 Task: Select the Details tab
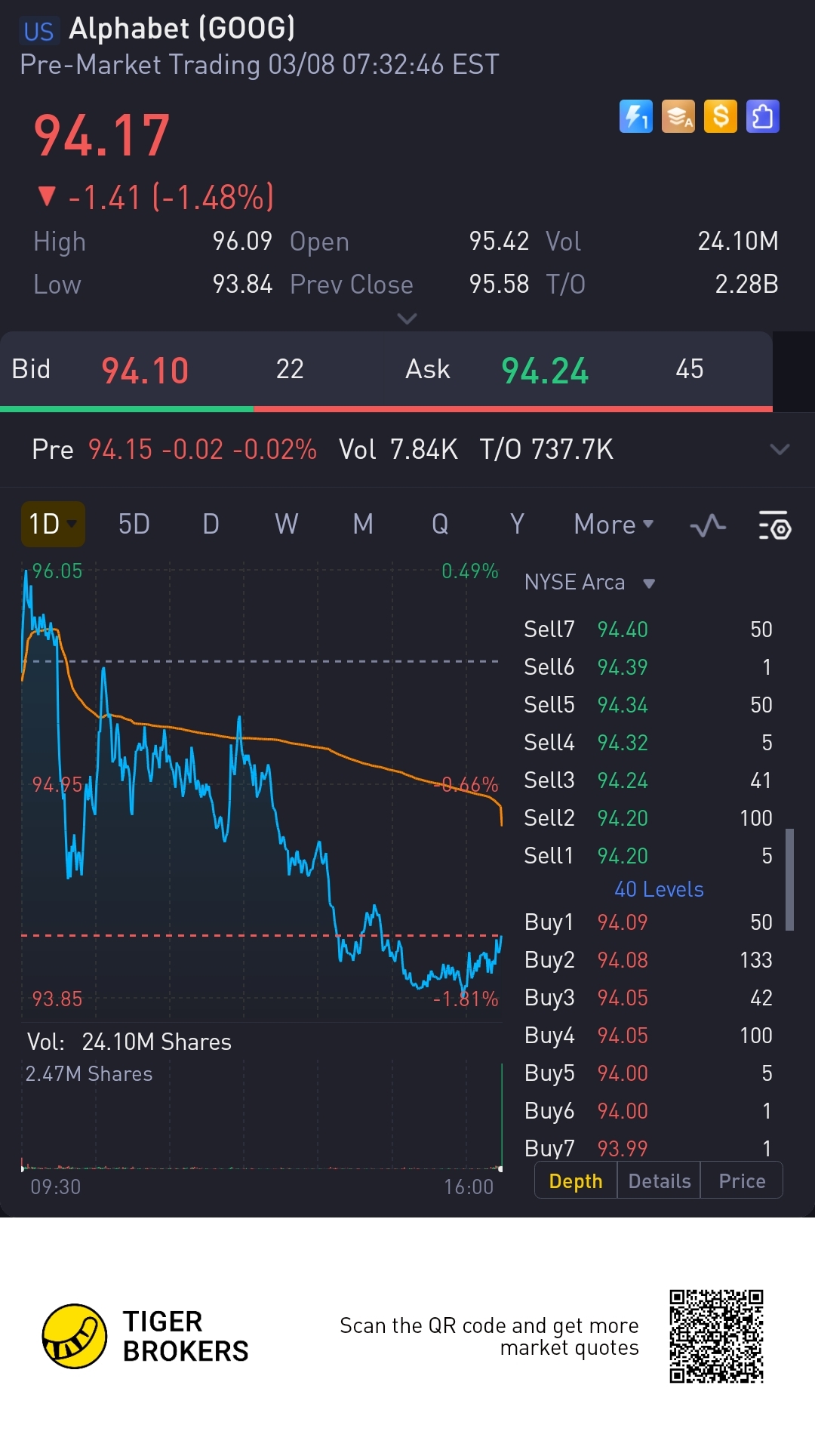660,1180
